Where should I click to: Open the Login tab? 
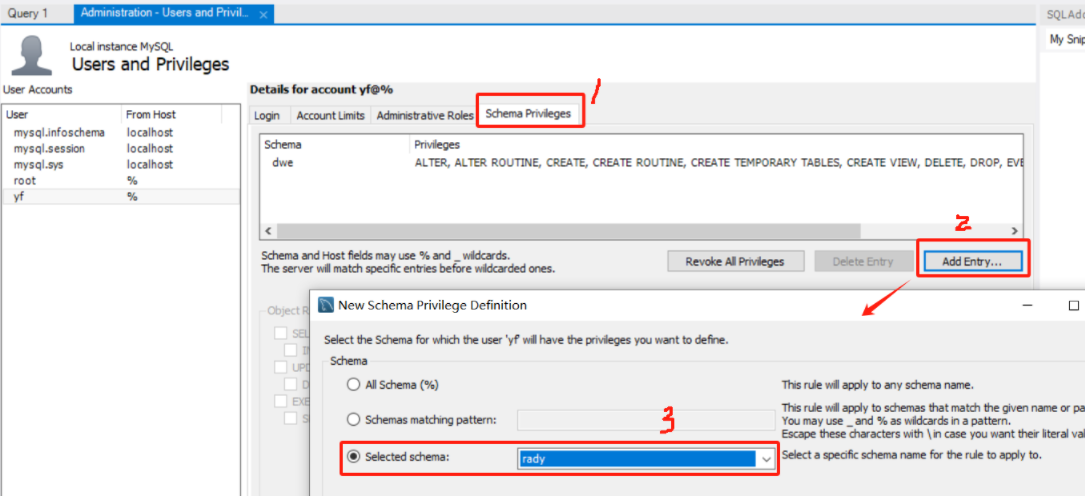click(268, 116)
